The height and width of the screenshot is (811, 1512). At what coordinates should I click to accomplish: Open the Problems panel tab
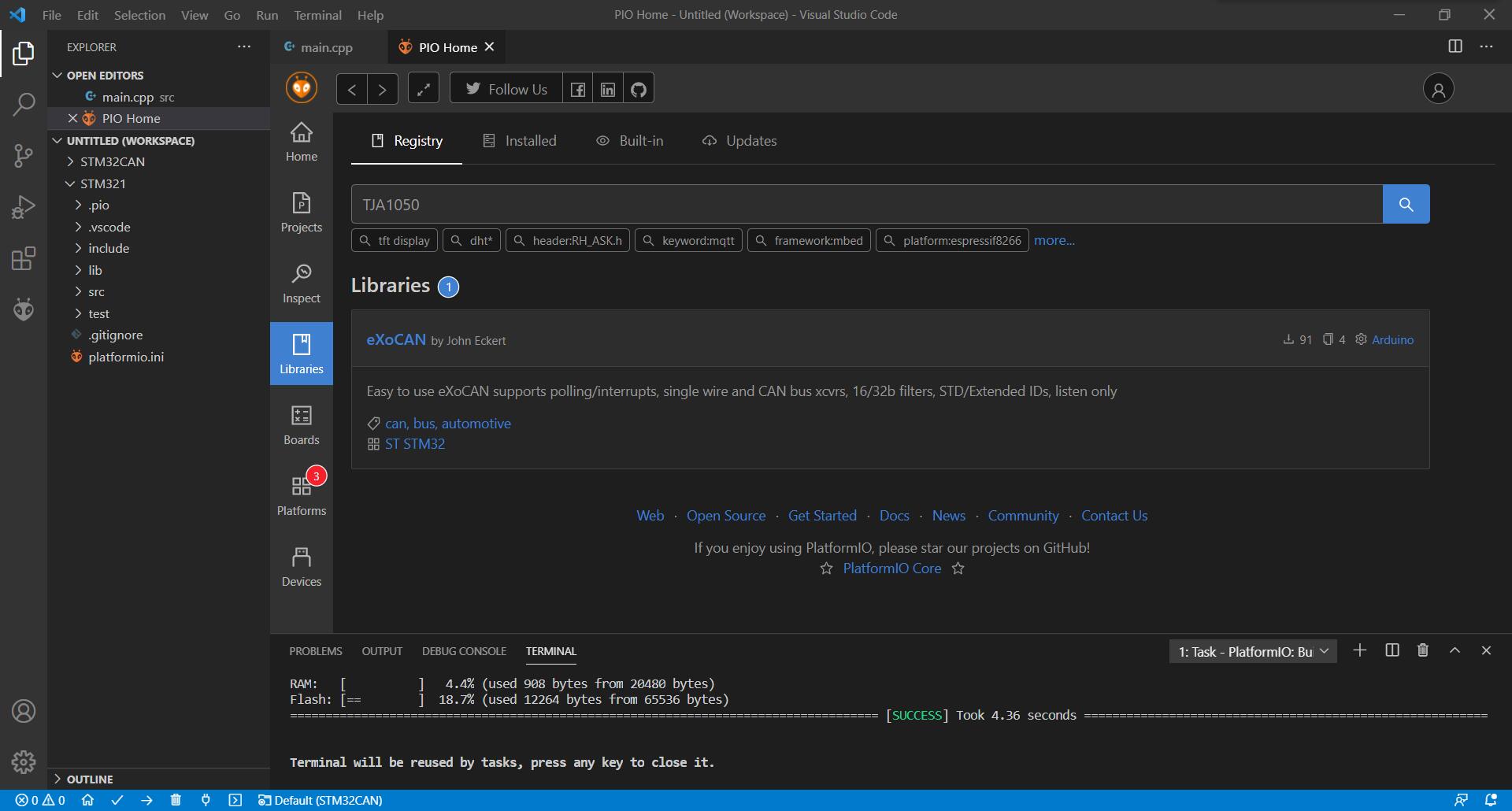pyautogui.click(x=315, y=651)
